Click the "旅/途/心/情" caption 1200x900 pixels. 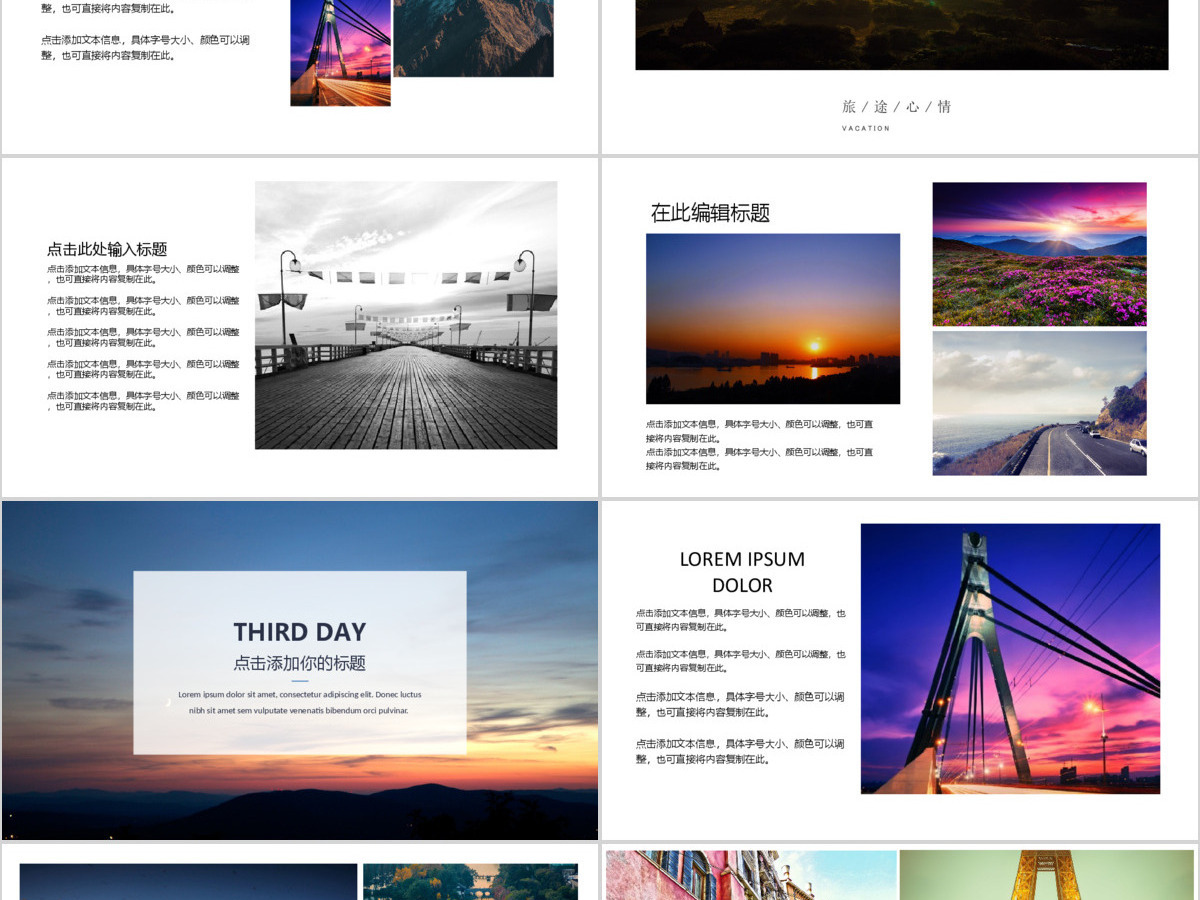[x=897, y=106]
